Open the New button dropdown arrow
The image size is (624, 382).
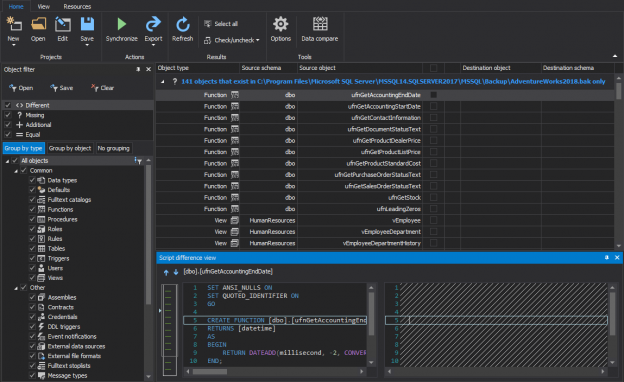14,45
